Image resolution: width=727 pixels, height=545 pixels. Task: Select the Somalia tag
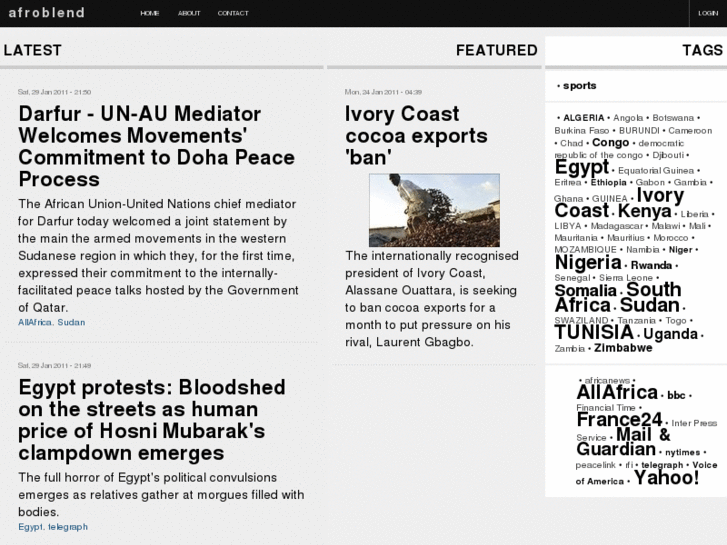586,291
